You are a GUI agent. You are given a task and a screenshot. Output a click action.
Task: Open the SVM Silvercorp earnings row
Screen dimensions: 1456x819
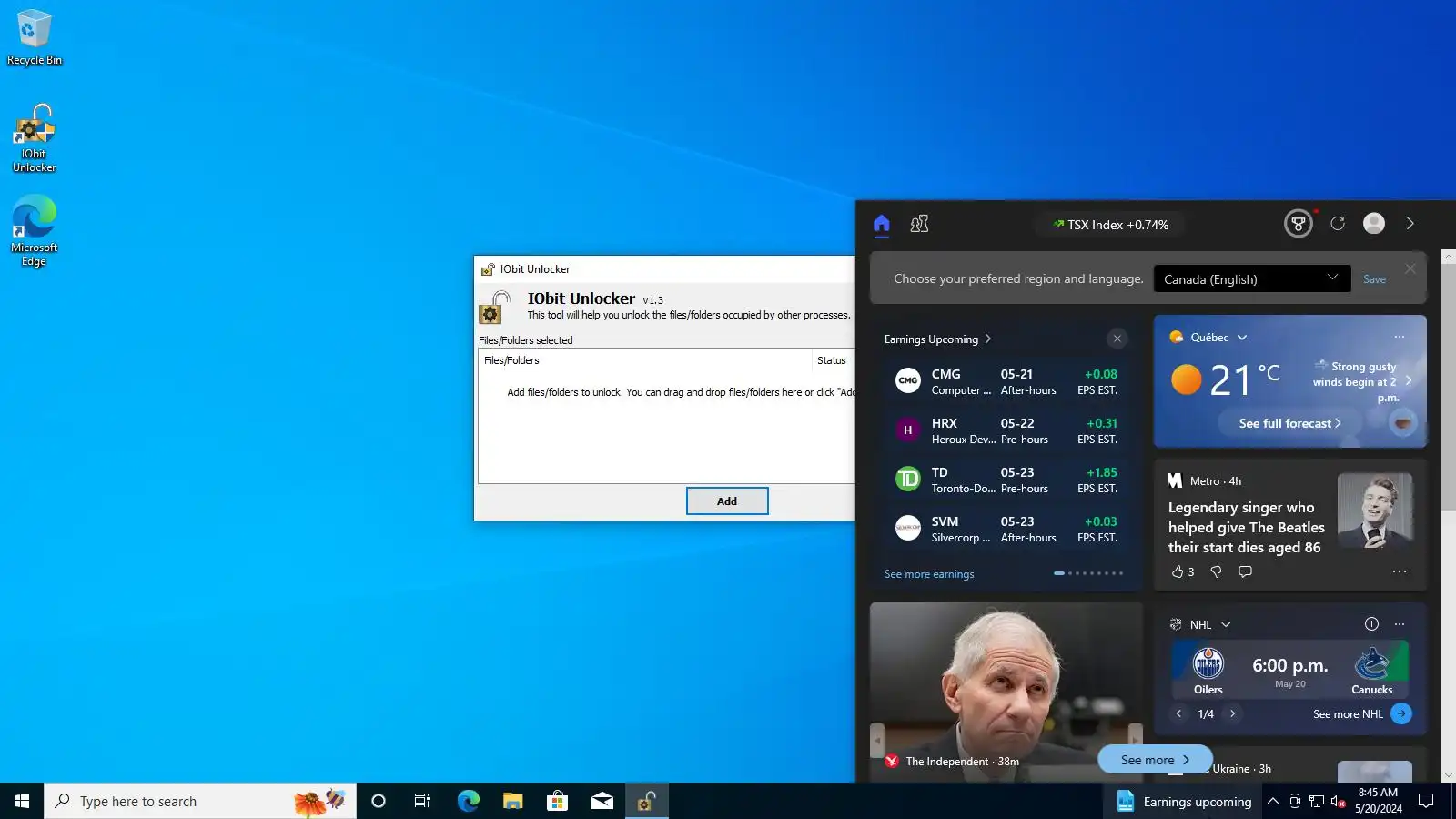[1006, 529]
